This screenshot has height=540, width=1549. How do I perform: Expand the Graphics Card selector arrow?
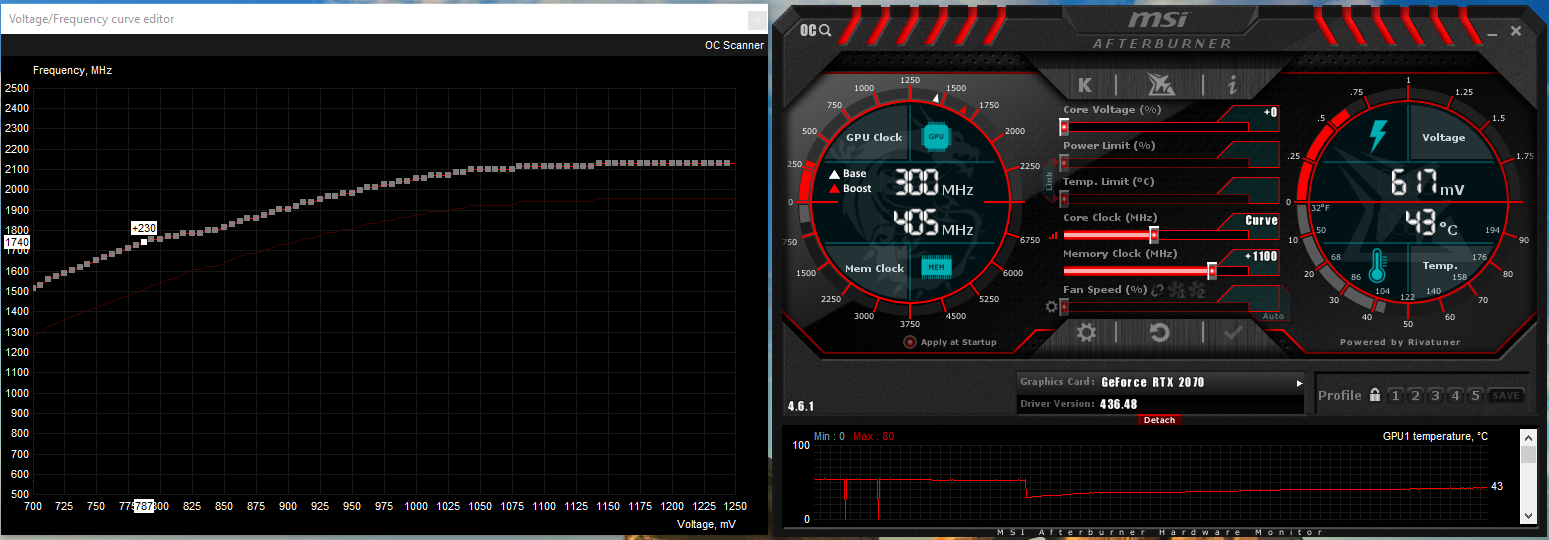[1300, 383]
